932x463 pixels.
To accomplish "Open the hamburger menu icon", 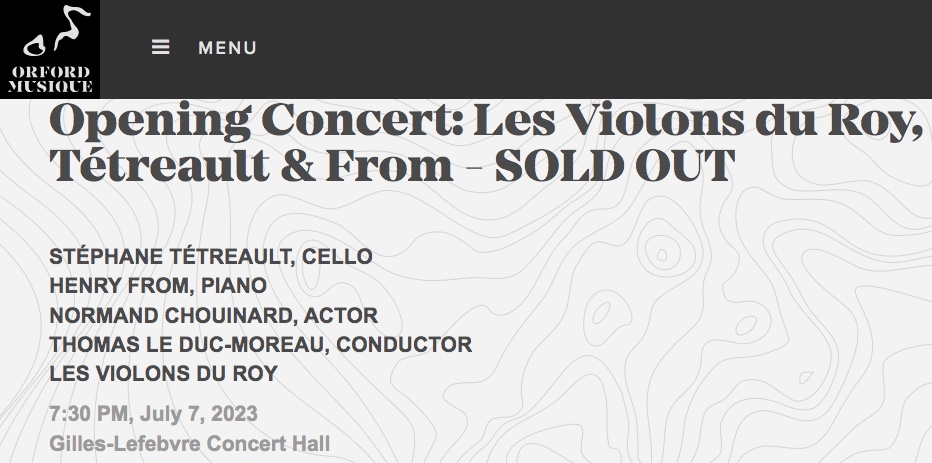I will pyautogui.click(x=160, y=47).
